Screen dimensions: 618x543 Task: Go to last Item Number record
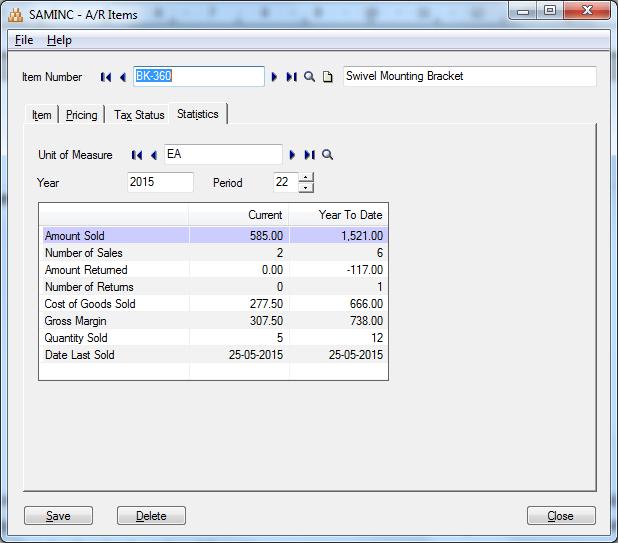291,77
